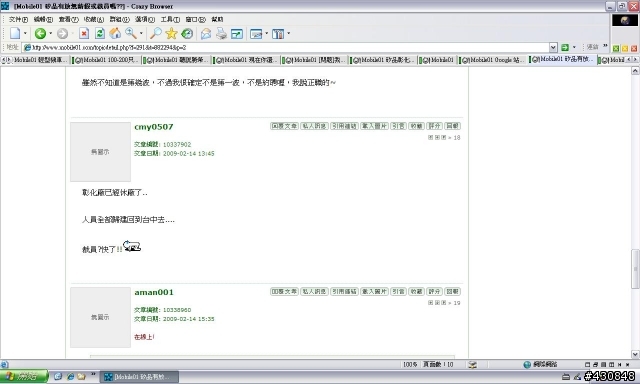Click the red close-tab square under the globe

pyautogui.click(x=634, y=48)
